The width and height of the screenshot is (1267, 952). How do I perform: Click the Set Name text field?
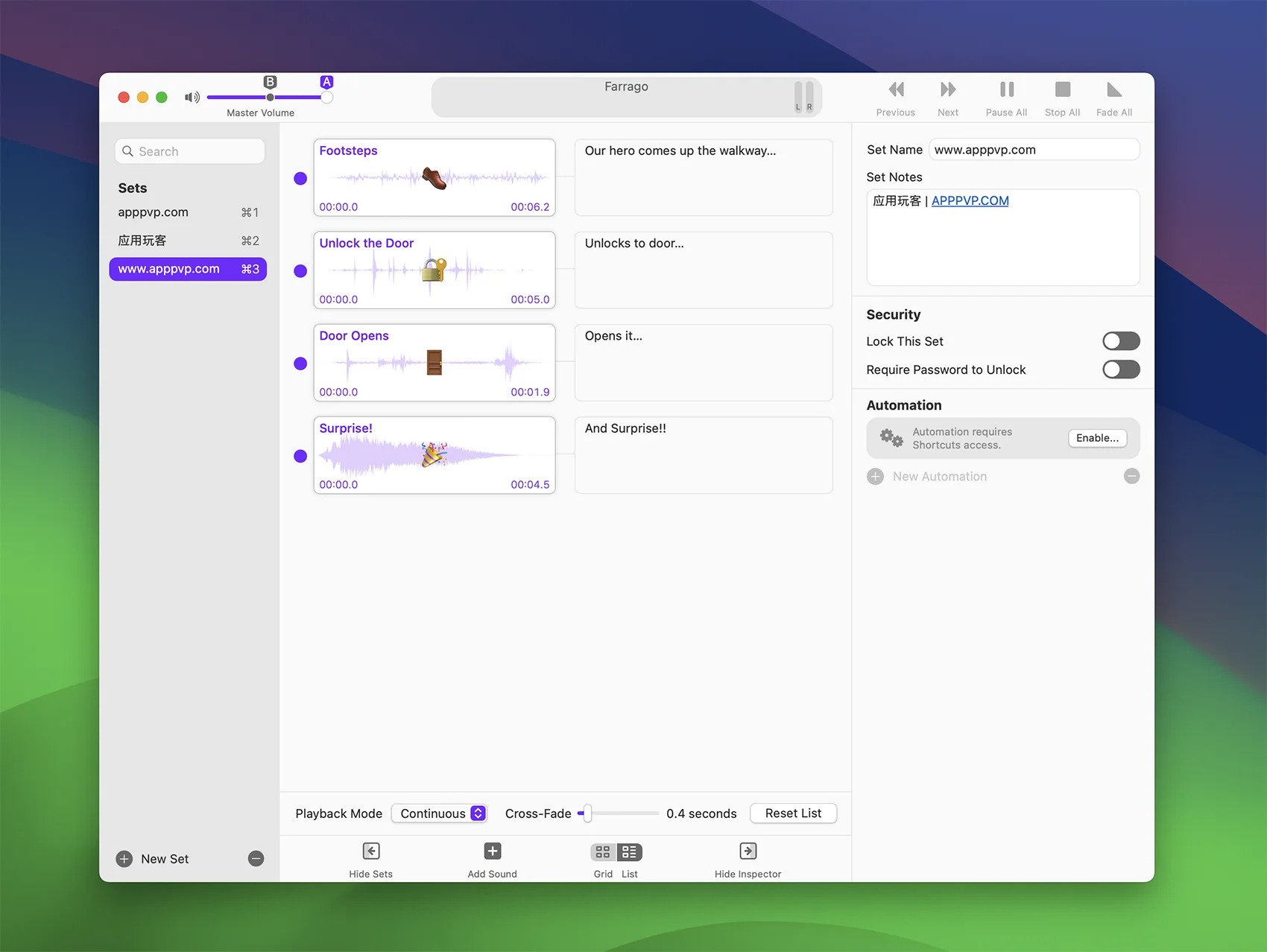click(x=1034, y=150)
